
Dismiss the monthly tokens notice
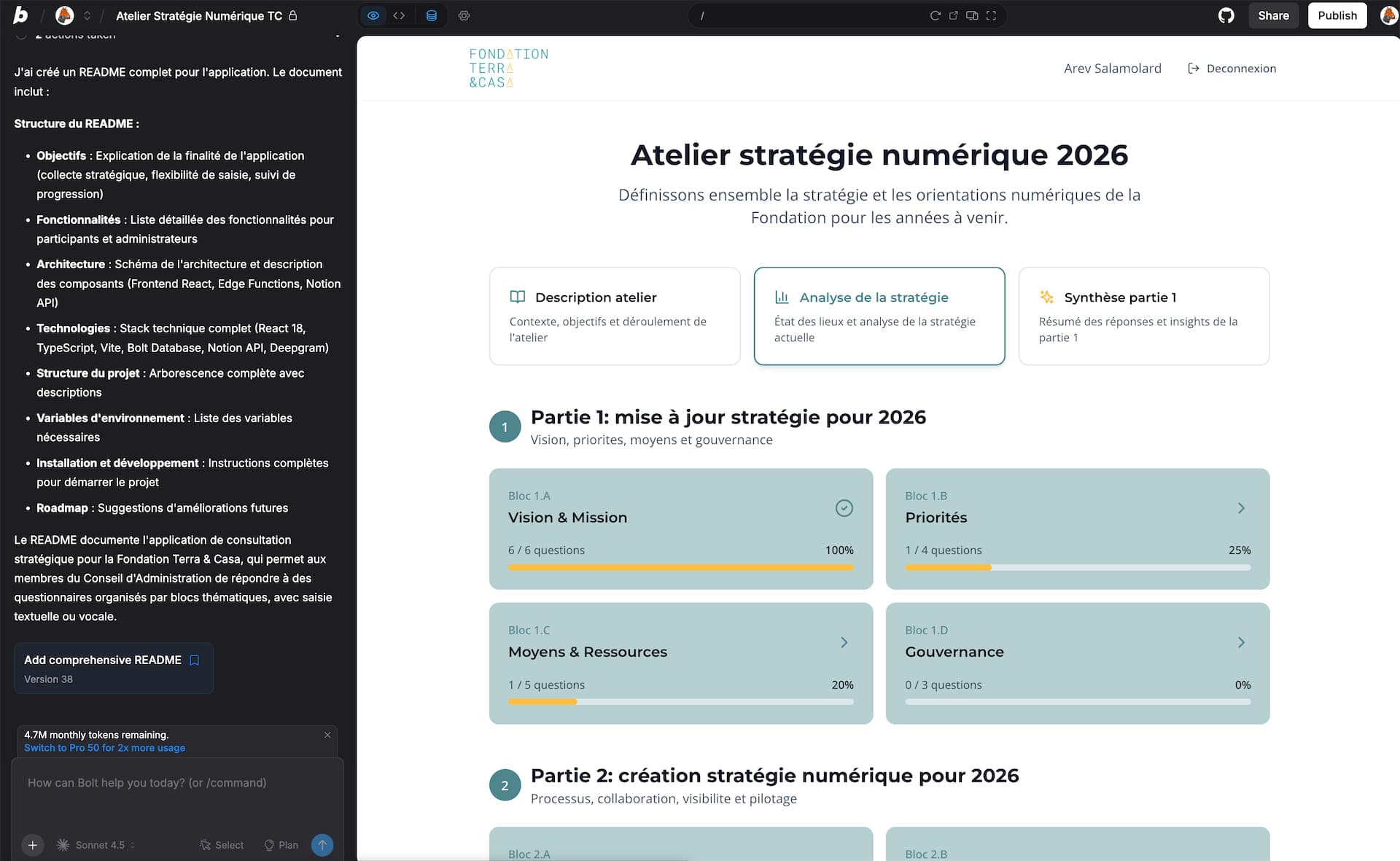327,735
